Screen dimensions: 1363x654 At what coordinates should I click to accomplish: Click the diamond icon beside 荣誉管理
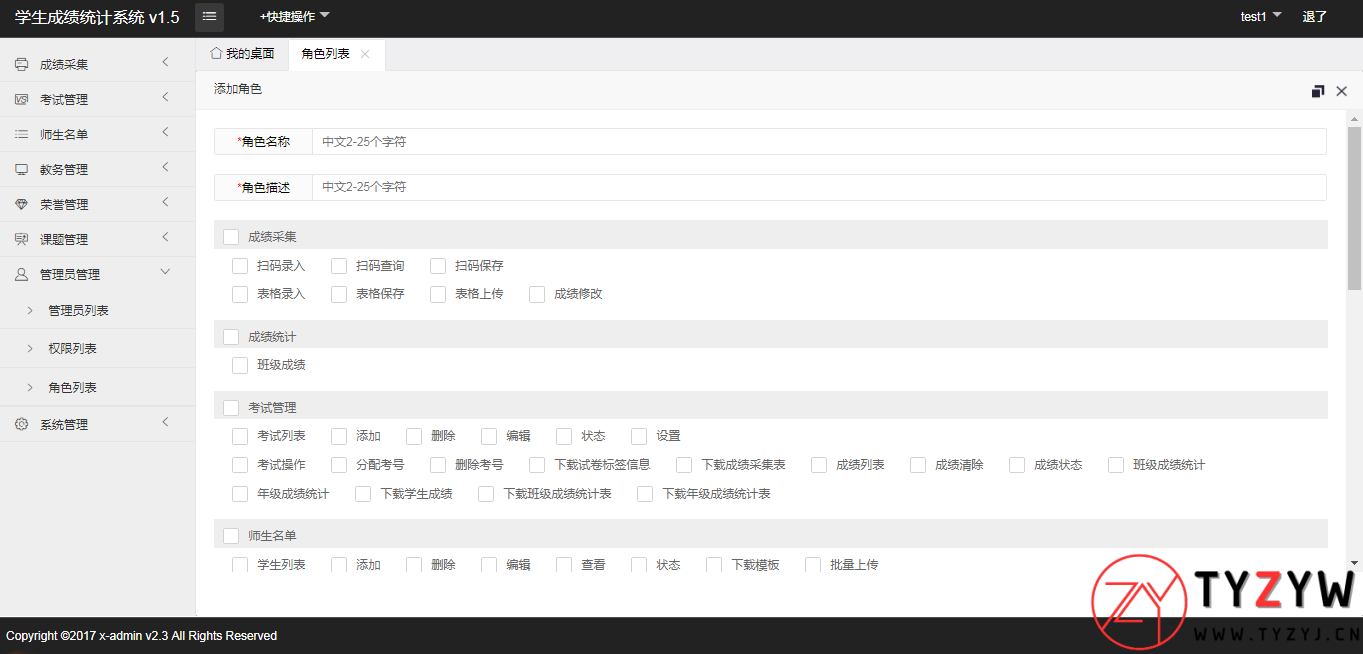point(21,205)
